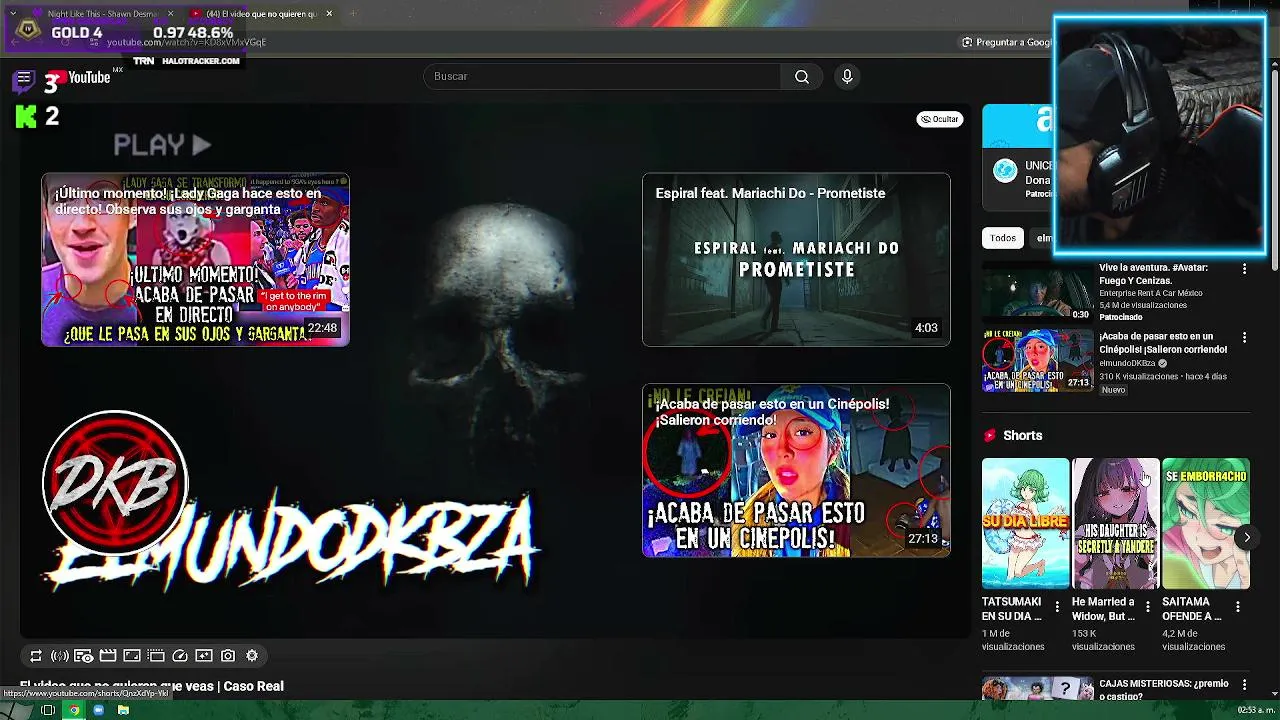Click 310 K visualizaciones text
Image resolution: width=1280 pixels, height=720 pixels.
(1137, 377)
